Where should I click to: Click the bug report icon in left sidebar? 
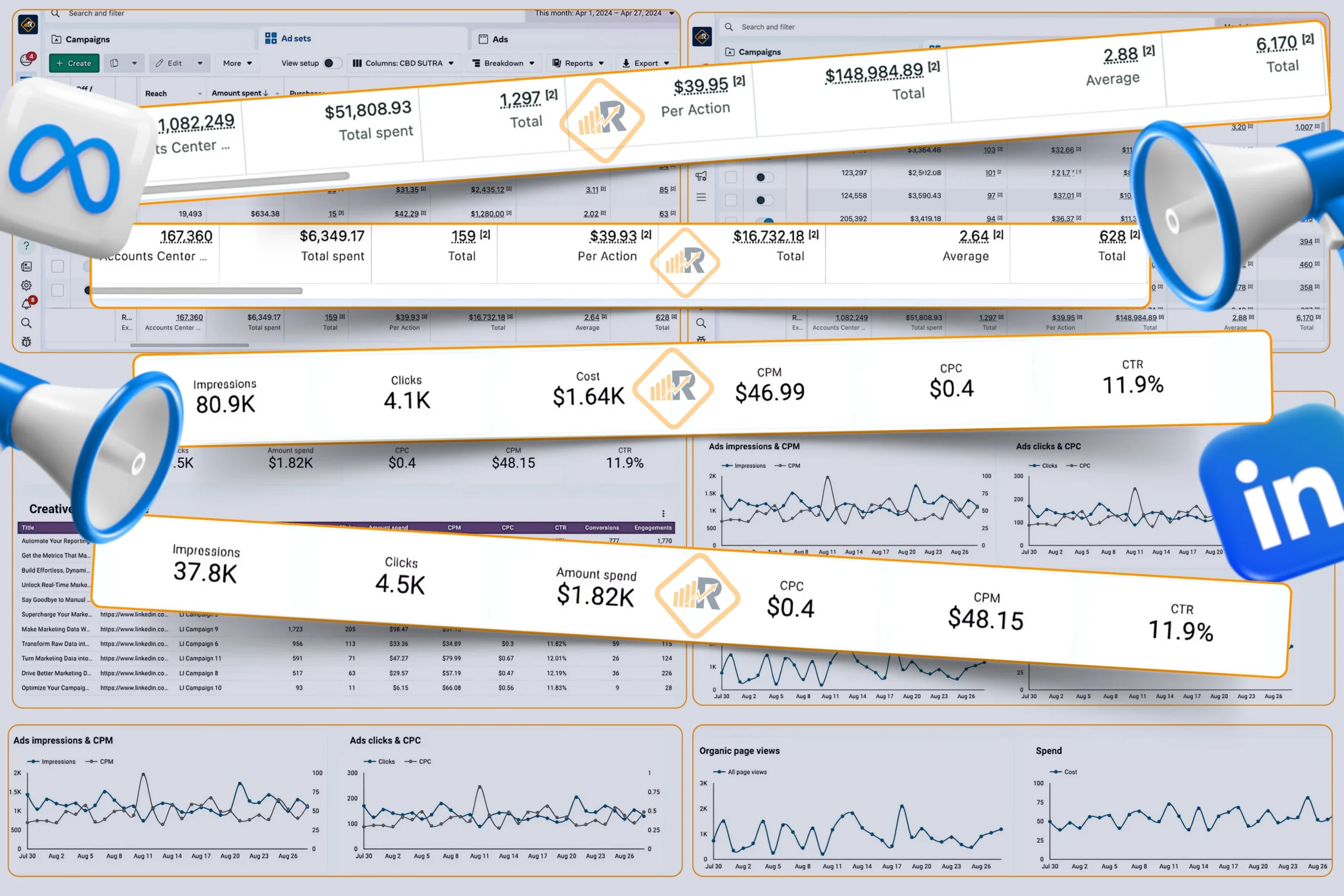click(26, 342)
